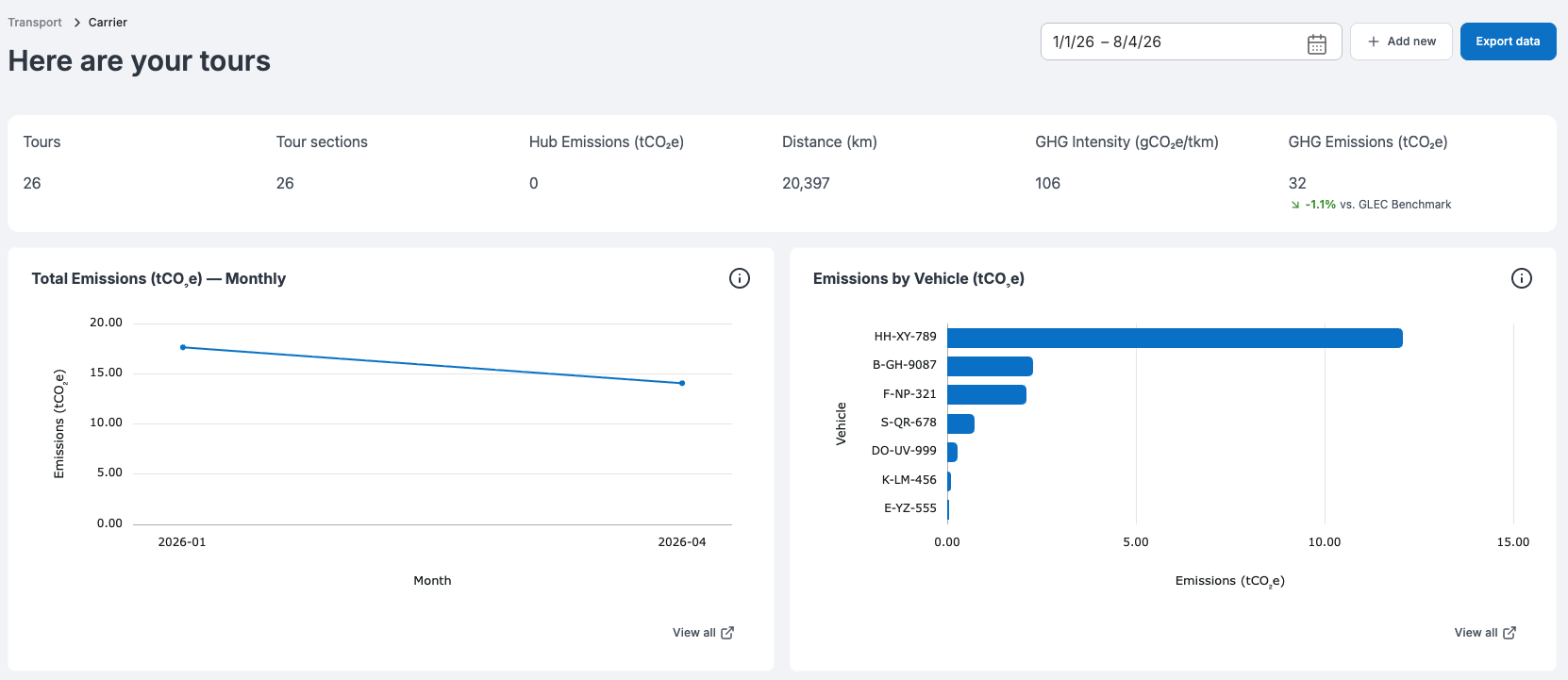The height and width of the screenshot is (680, 1568).
Task: Click the HH-XY-789 emissions bar
Action: [x=1175, y=338]
